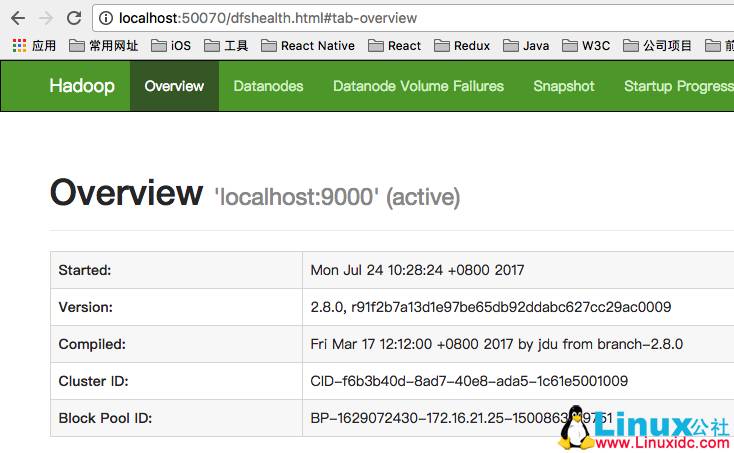Click the Block Pool ID: label cell
Viewport: 734px width, 453px height.
[176, 418]
